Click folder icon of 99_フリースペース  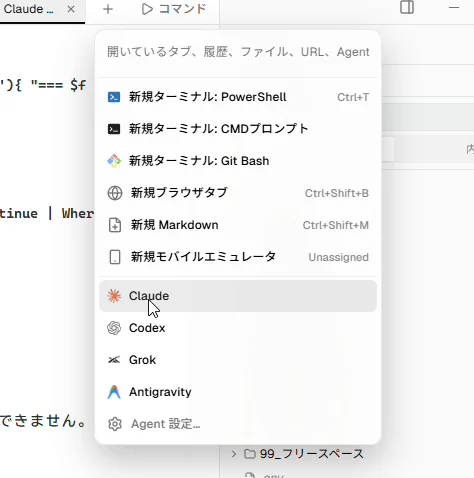point(250,454)
